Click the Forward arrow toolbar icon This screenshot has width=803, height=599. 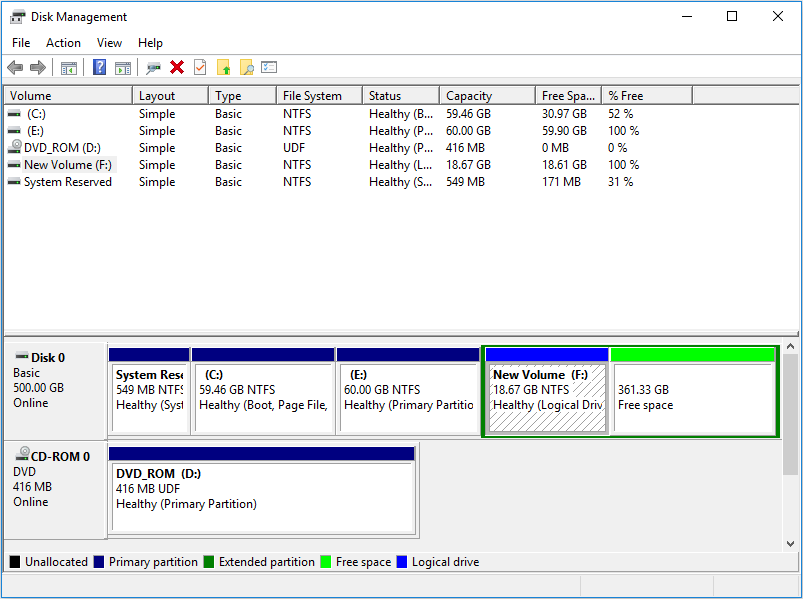38,67
